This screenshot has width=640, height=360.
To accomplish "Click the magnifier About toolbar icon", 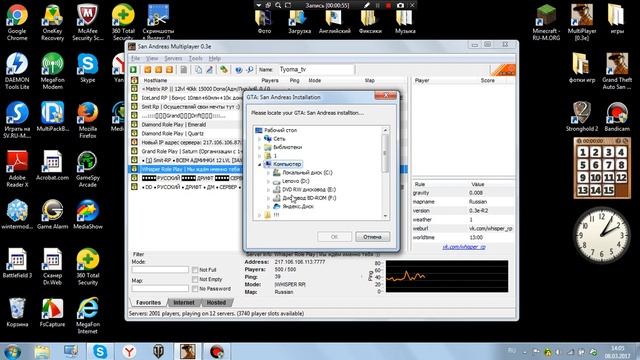I will pos(249,70).
